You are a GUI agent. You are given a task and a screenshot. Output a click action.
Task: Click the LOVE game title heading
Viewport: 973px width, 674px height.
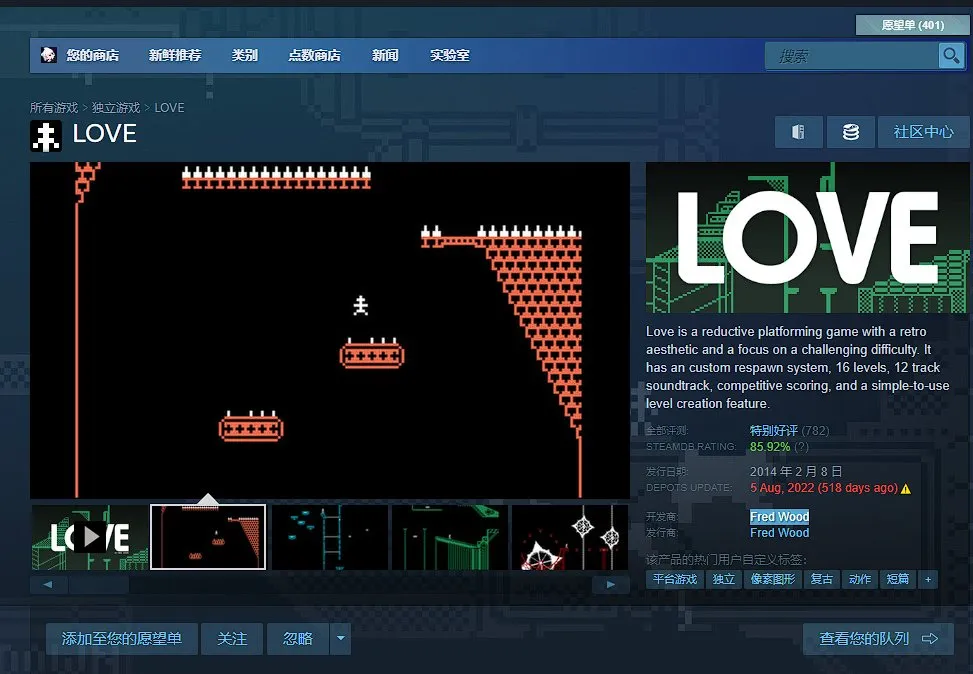(105, 133)
